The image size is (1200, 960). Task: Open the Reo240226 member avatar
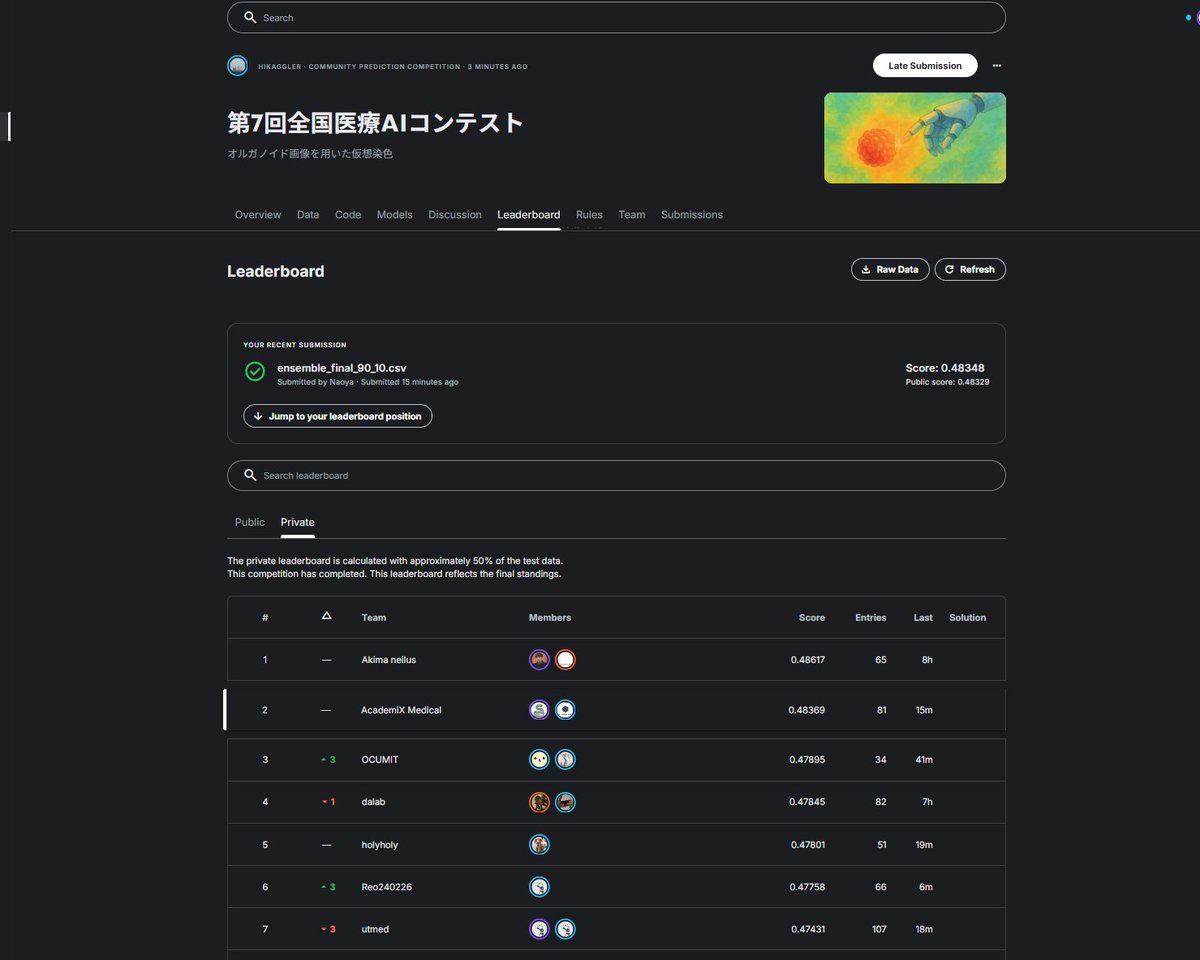(x=539, y=887)
